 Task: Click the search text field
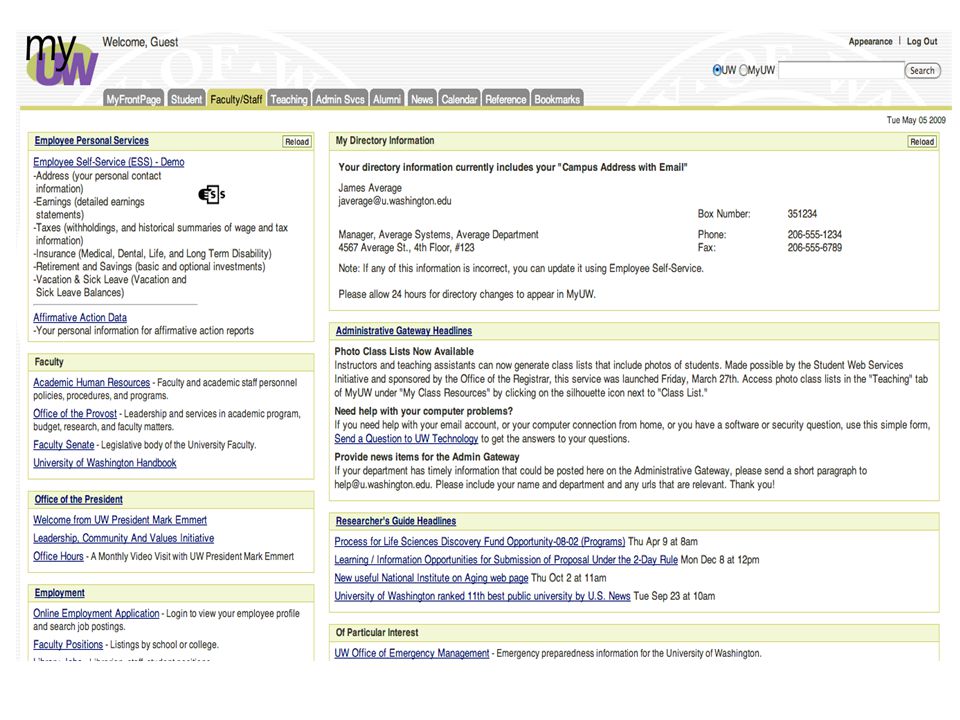(x=841, y=70)
